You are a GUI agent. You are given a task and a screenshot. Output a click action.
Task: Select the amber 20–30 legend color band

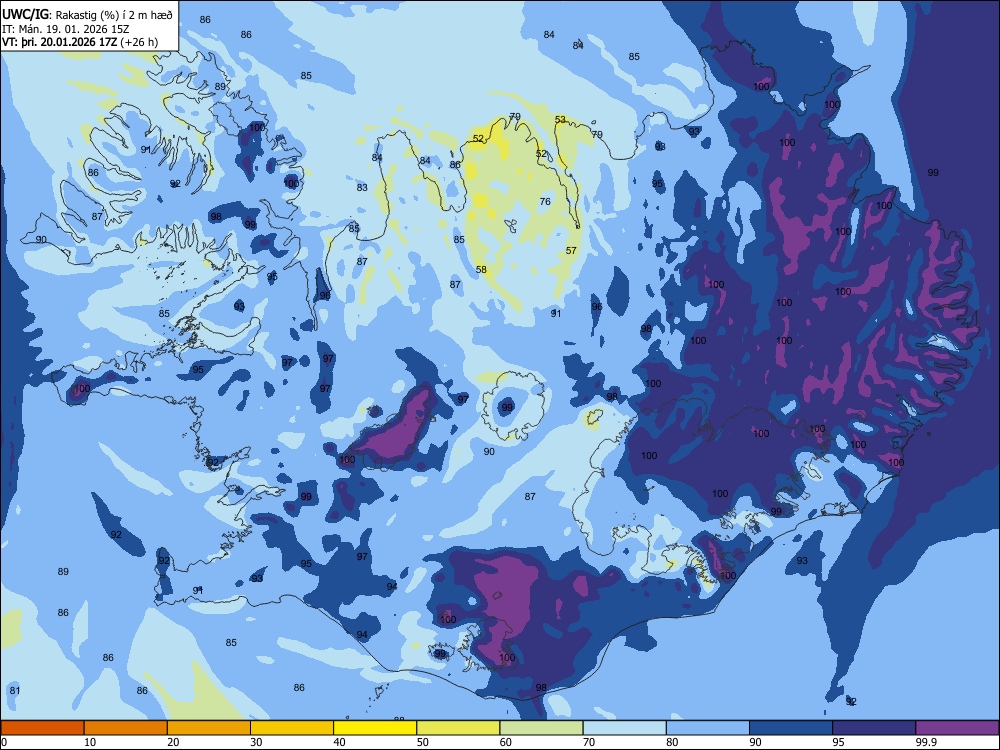(x=209, y=728)
